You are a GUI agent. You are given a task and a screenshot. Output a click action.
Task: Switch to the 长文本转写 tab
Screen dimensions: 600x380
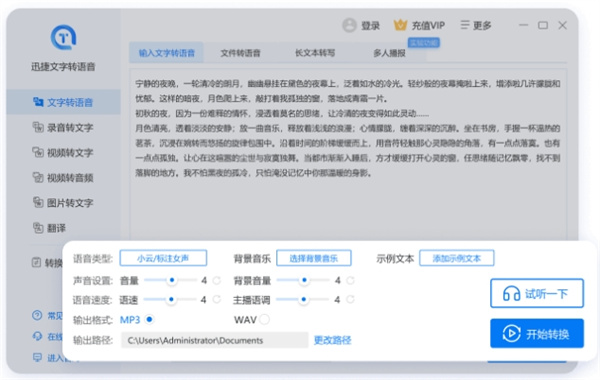315,53
